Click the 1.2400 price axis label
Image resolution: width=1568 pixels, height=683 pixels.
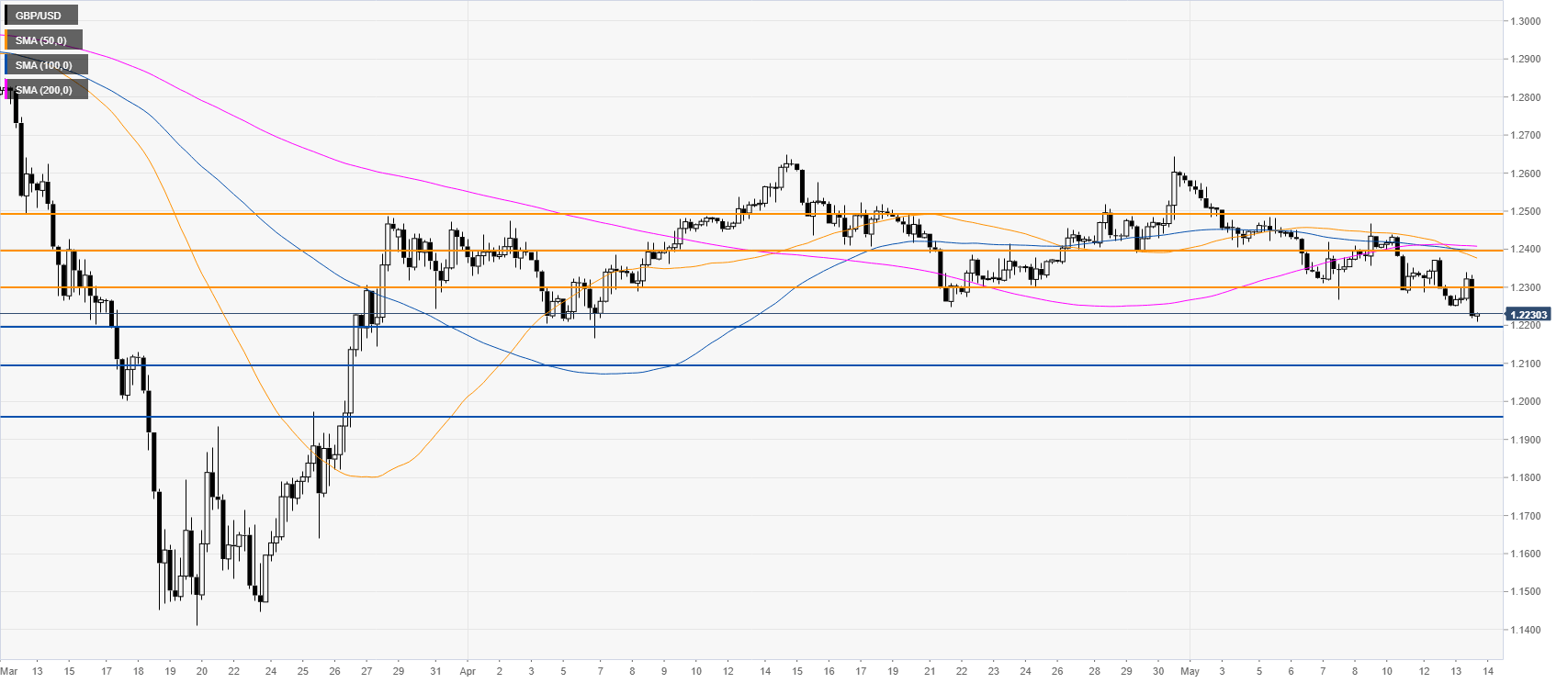(x=1525, y=249)
